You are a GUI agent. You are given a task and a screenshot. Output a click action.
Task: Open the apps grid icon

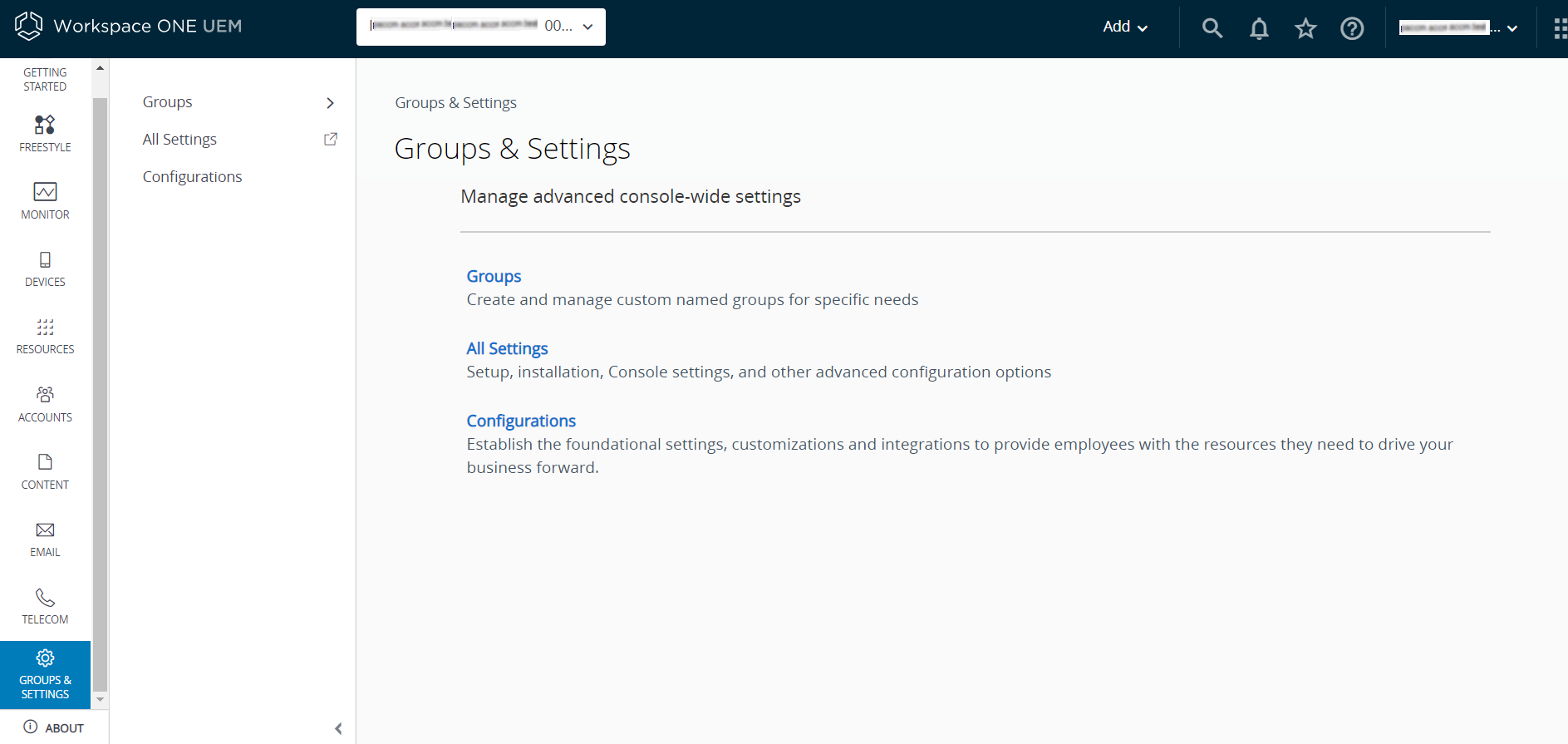tap(1560, 28)
